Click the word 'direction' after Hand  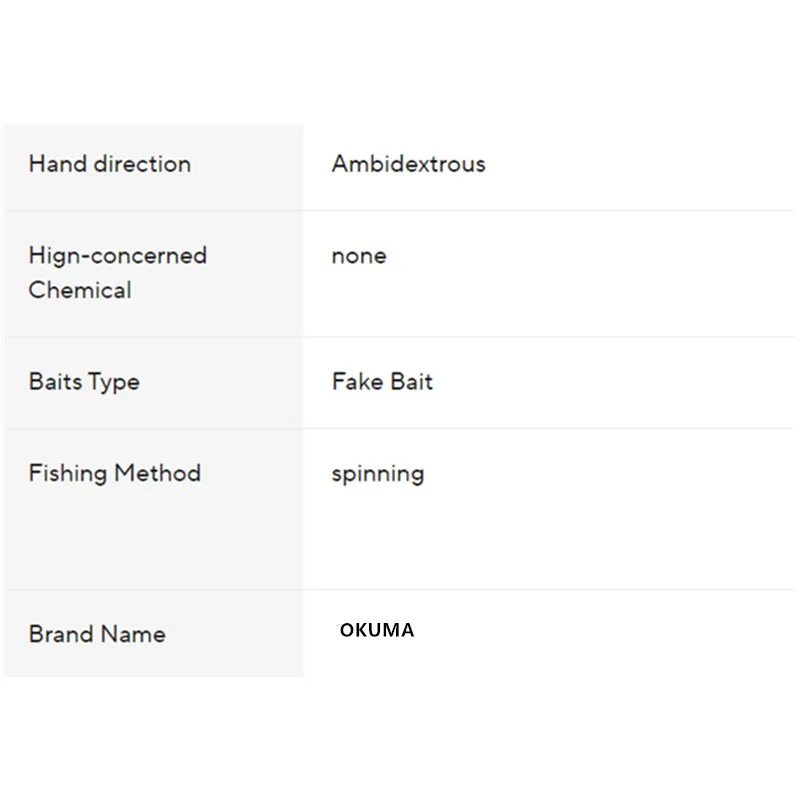point(141,164)
